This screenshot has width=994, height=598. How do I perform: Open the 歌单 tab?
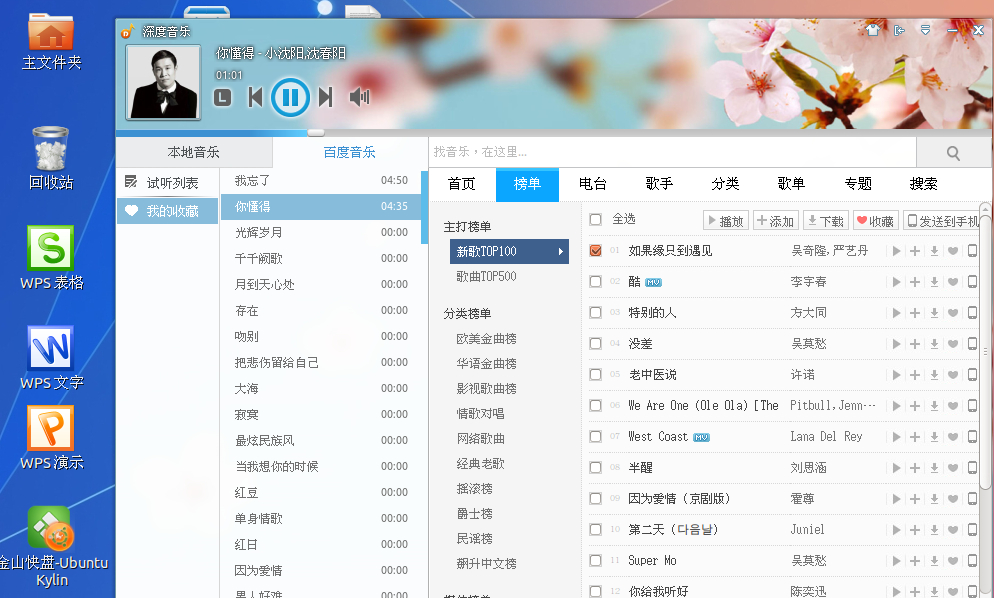pos(791,185)
